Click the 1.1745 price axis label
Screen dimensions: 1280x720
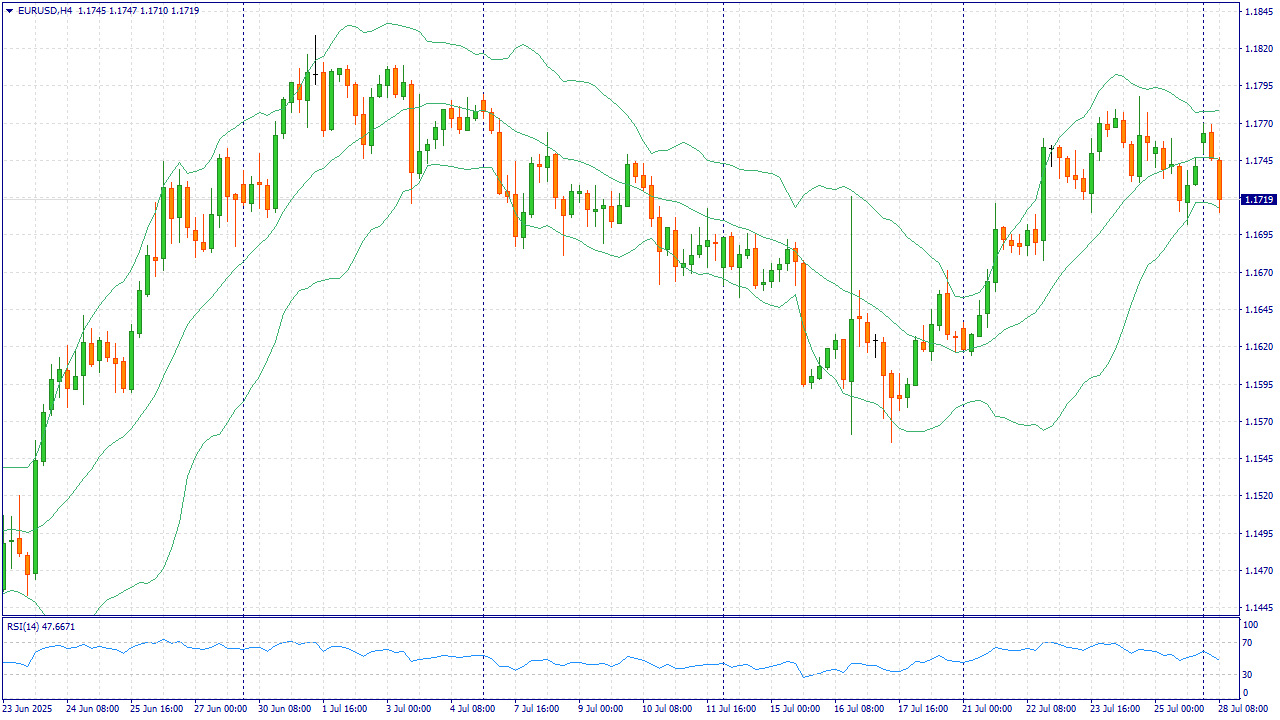1257,161
